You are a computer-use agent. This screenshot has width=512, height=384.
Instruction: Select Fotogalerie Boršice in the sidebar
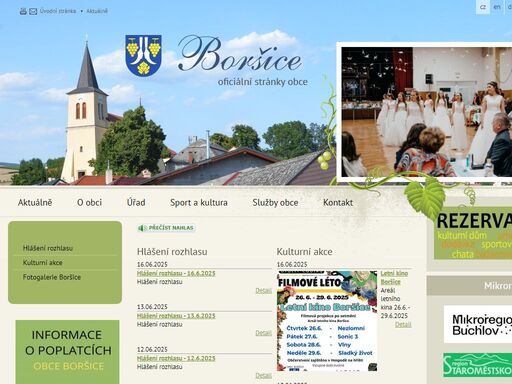click(x=52, y=277)
